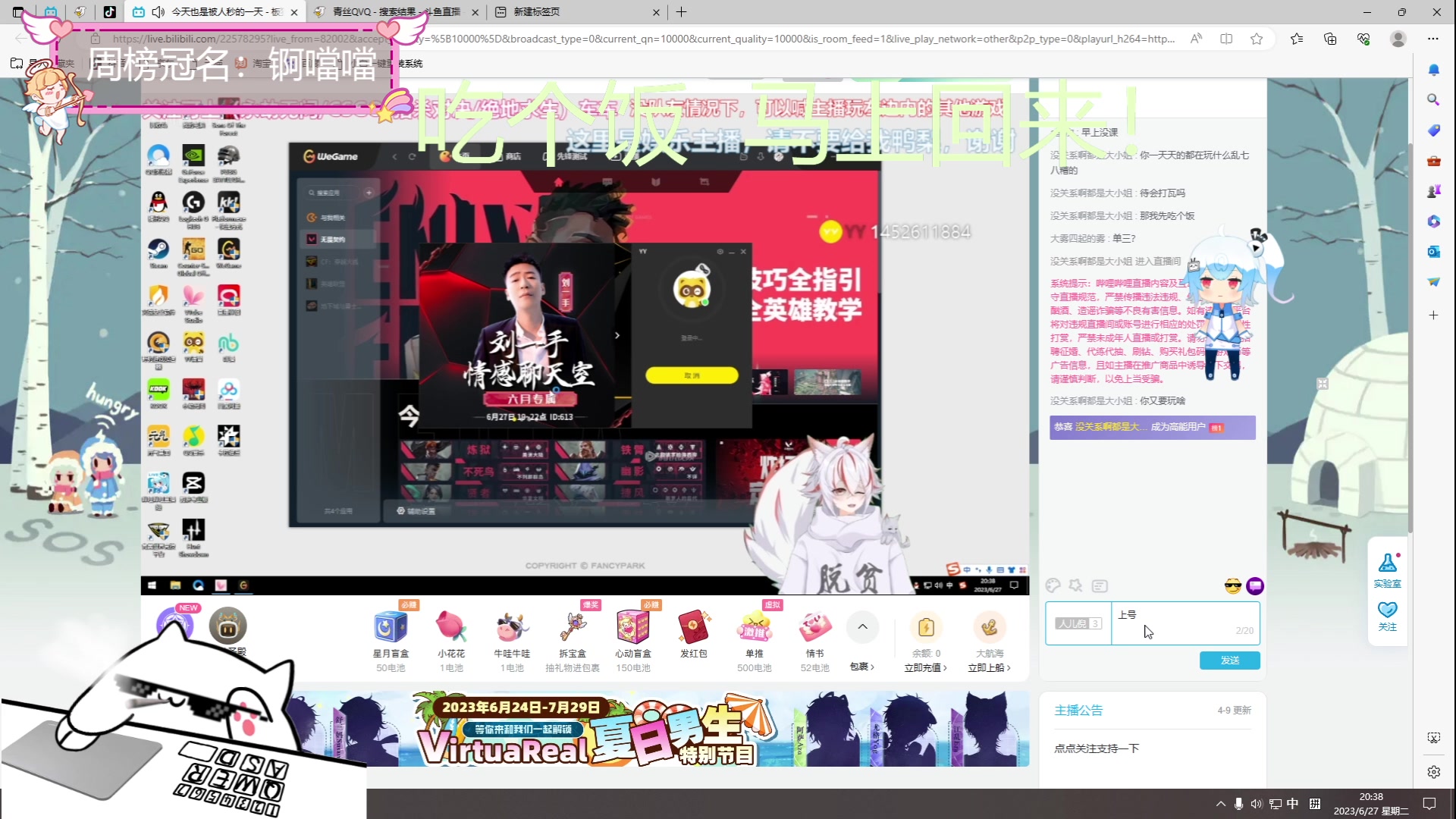Open the fan medal selector 人儿悦
Viewport: 1456px width, 819px height.
(1078, 623)
